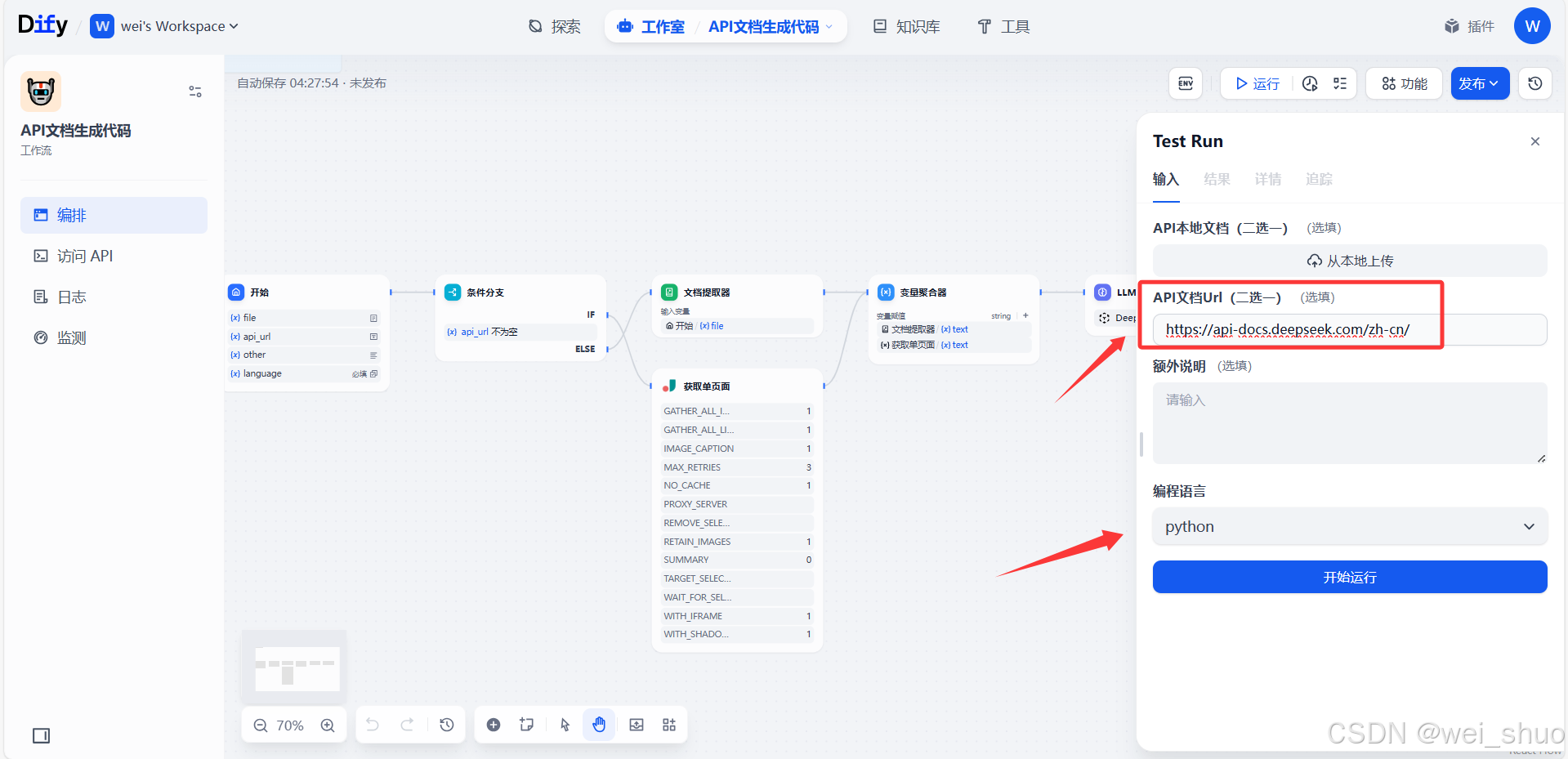Close the Test Run panel

1535,141
